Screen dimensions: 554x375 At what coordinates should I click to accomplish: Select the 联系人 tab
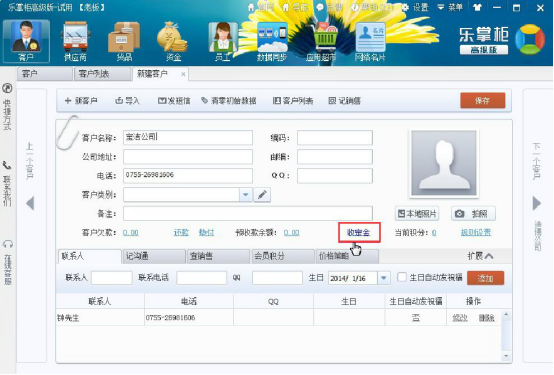(x=90, y=256)
